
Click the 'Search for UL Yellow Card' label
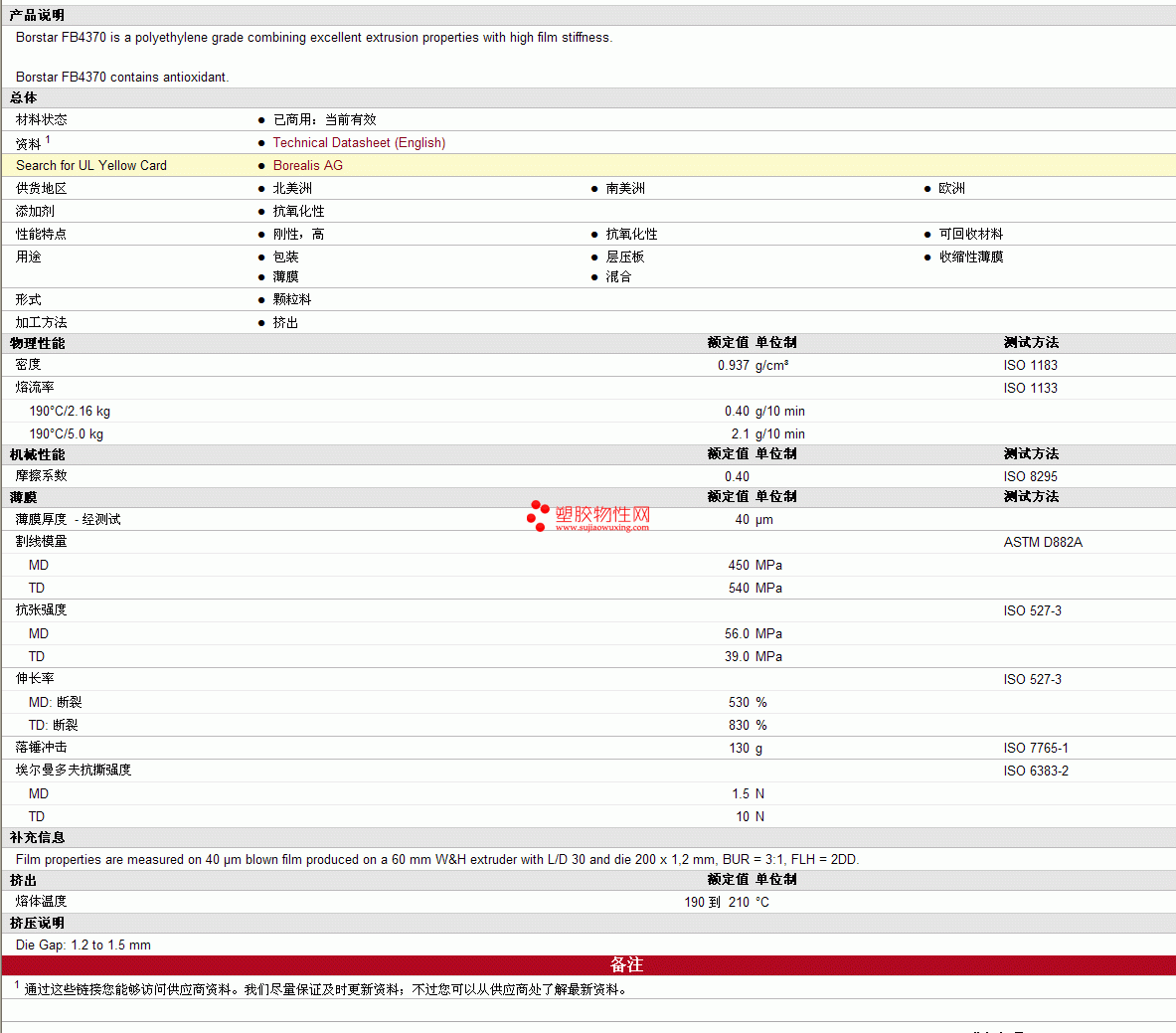[91, 166]
